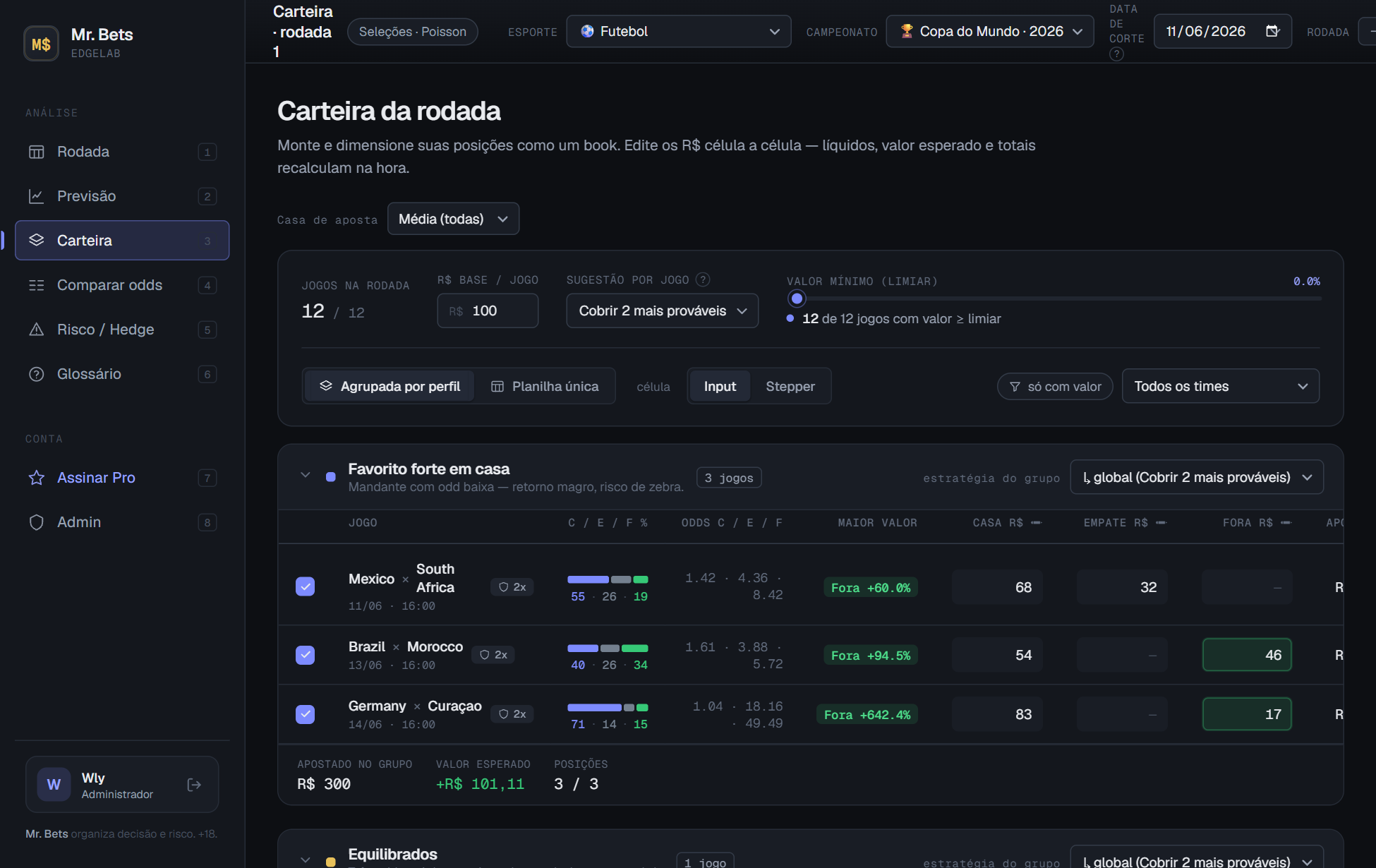Click the Assinar Pro link
The image size is (1376, 868).
click(122, 478)
